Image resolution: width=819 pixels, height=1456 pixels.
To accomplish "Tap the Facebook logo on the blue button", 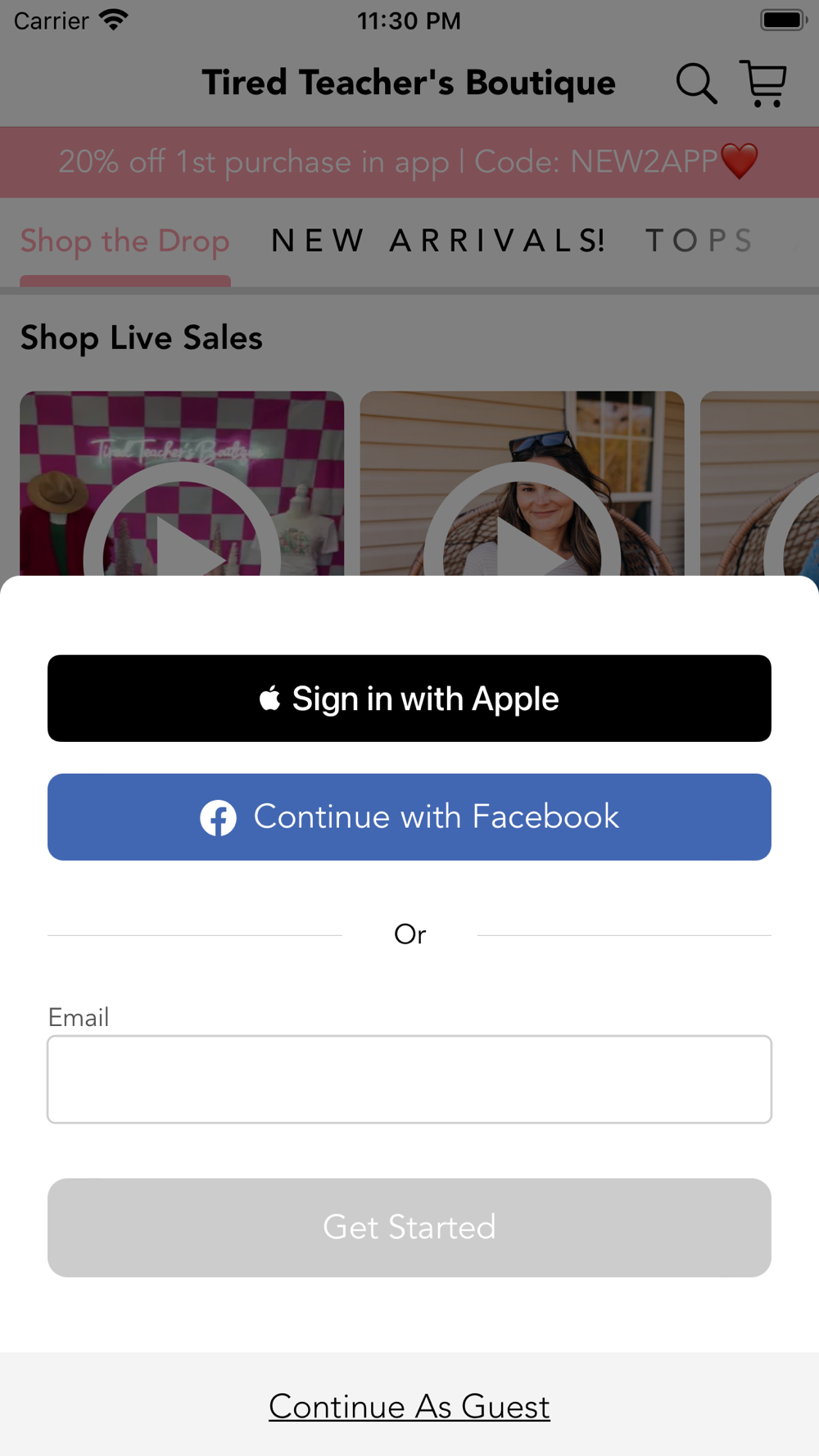I will [218, 817].
